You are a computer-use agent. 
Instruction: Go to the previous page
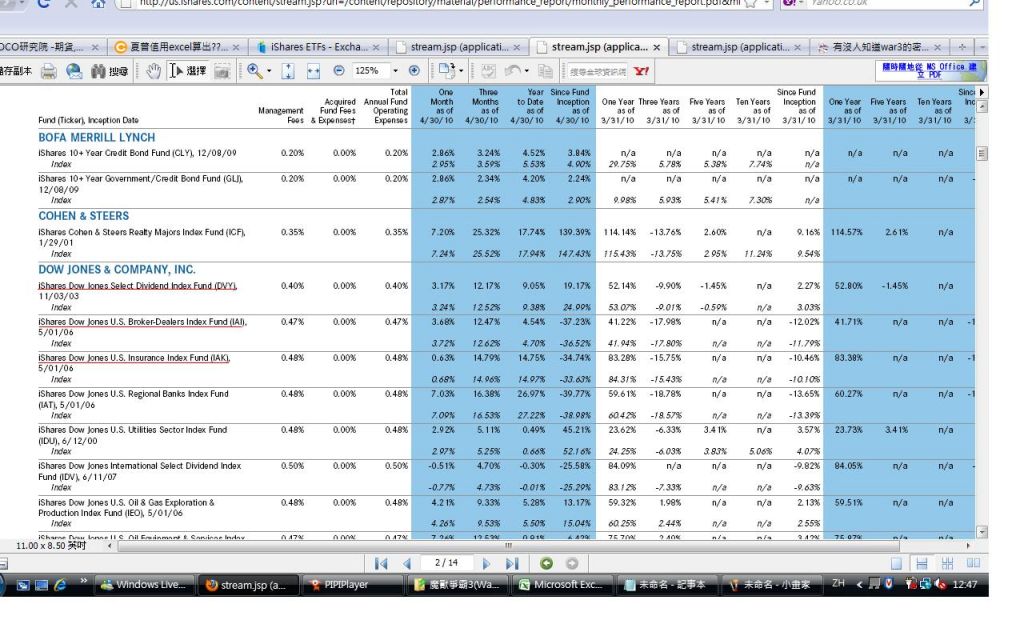point(407,564)
